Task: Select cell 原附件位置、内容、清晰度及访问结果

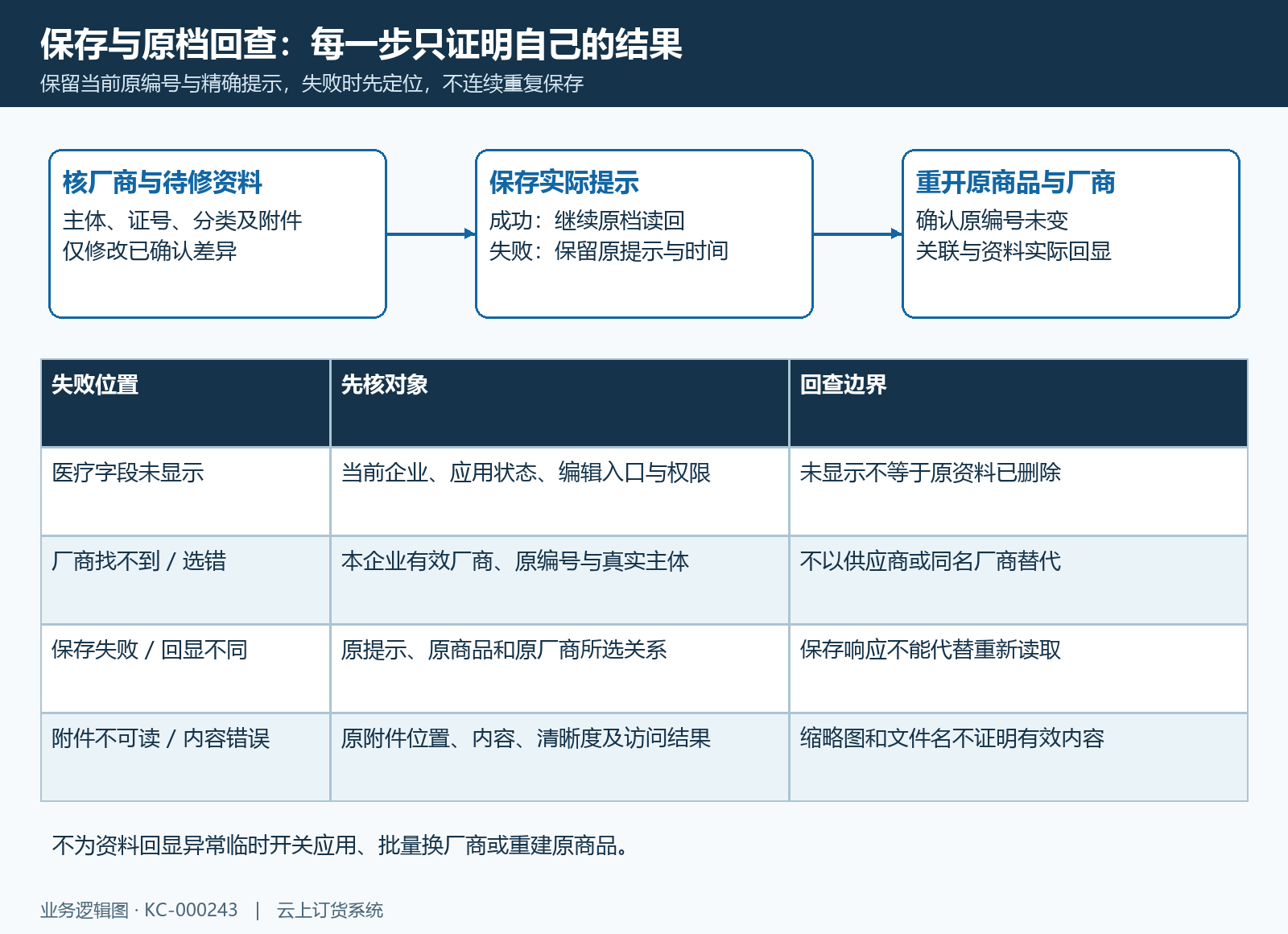Action: click(x=559, y=757)
